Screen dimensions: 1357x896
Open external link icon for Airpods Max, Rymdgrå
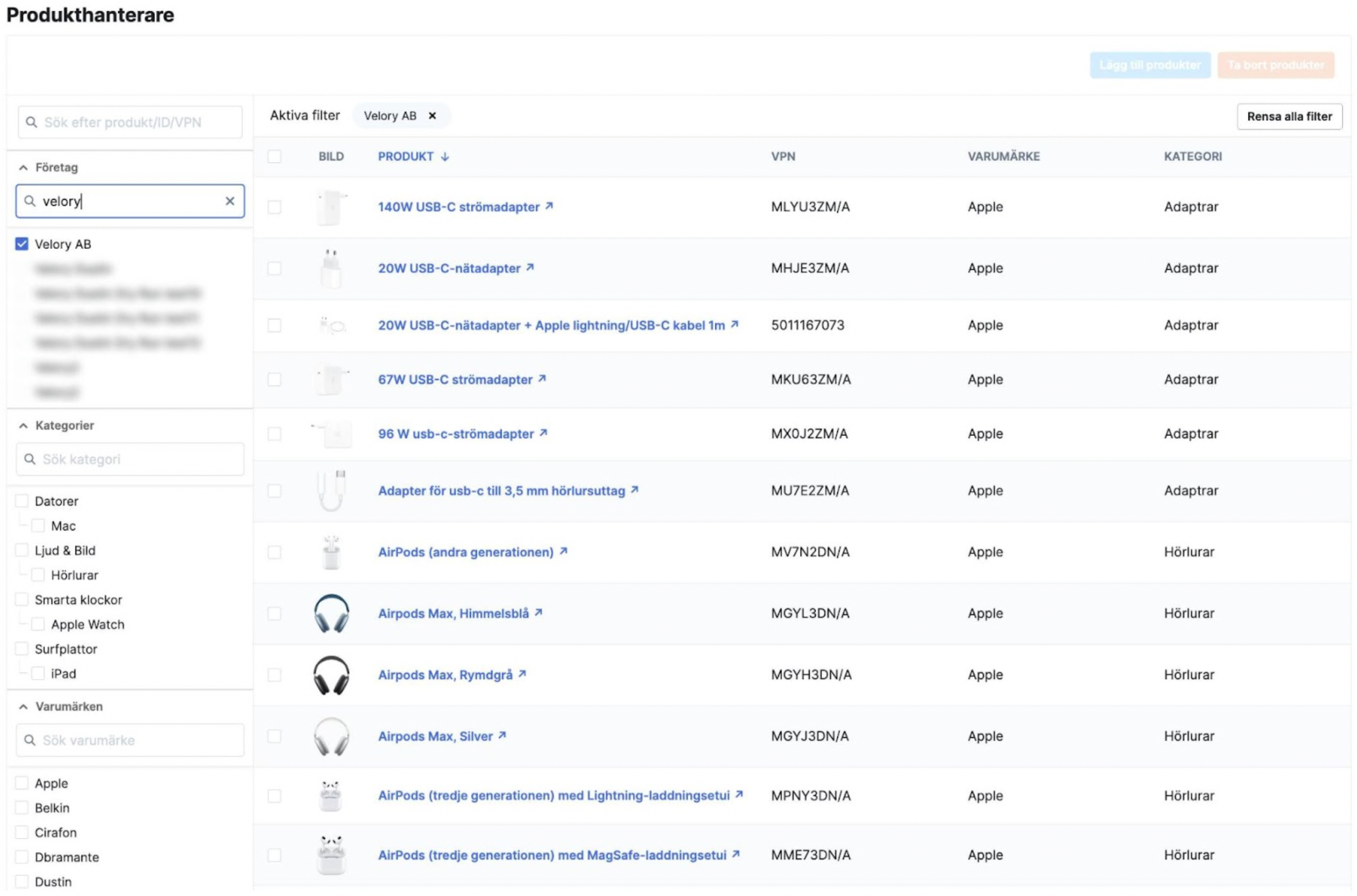coord(522,674)
